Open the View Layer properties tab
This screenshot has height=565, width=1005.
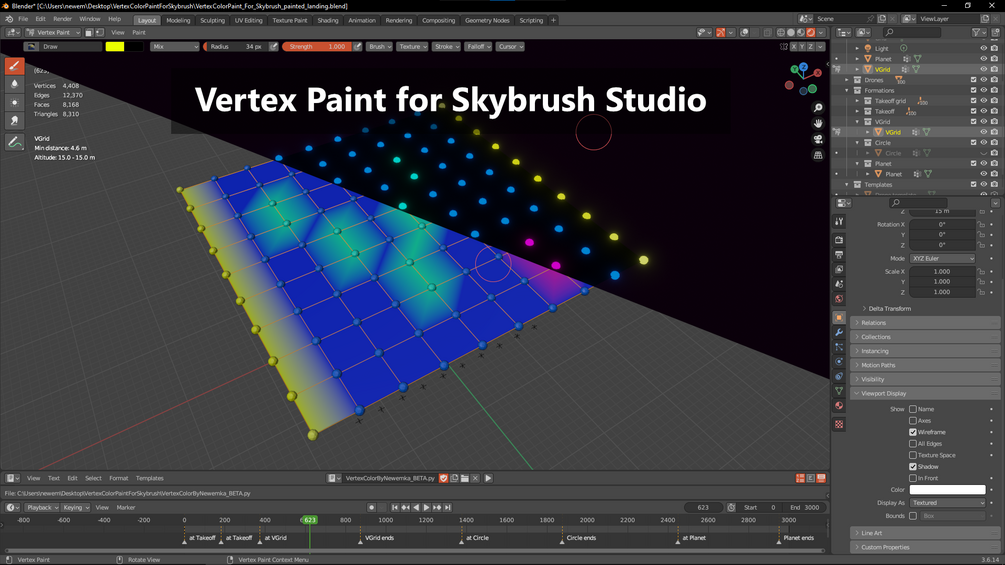coord(839,269)
